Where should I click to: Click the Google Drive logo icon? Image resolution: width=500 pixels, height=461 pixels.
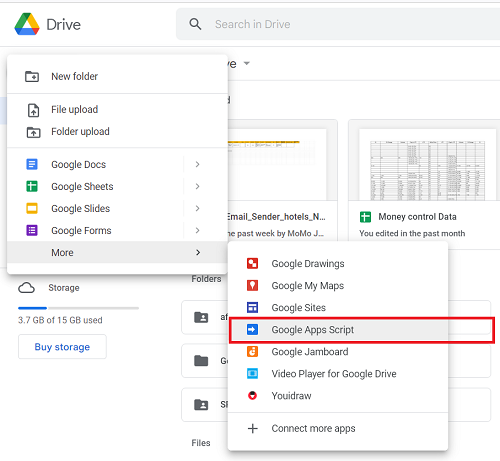[x=27, y=24]
